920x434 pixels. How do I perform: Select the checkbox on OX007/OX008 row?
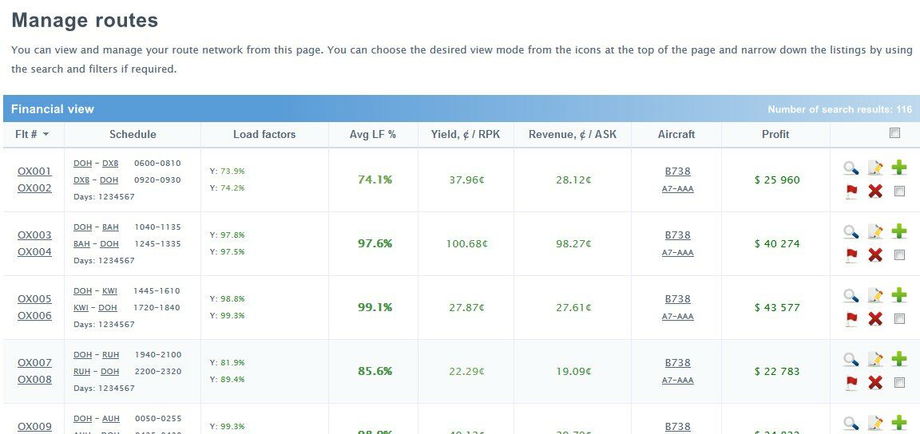coord(900,383)
